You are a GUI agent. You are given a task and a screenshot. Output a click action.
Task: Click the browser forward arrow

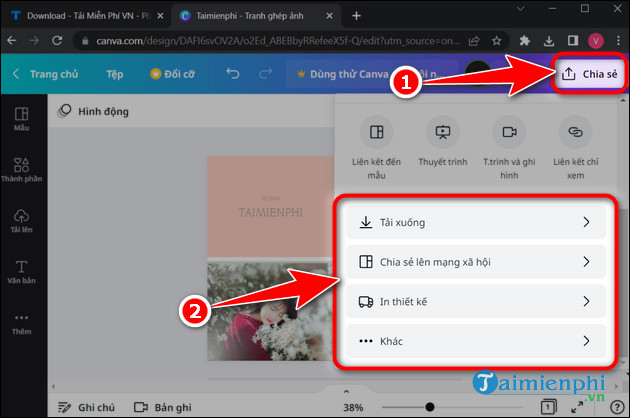pyautogui.click(x=35, y=41)
